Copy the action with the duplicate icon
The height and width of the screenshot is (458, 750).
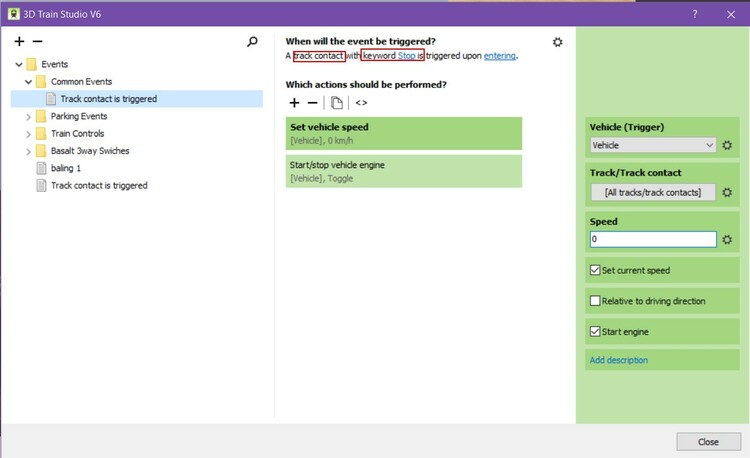[x=337, y=103]
